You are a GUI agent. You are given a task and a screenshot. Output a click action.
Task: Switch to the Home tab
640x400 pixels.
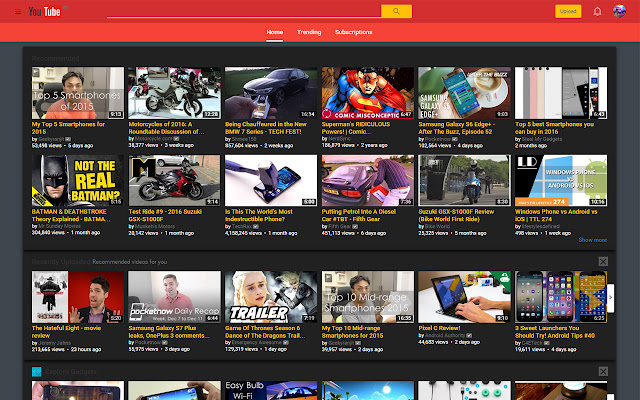point(275,32)
